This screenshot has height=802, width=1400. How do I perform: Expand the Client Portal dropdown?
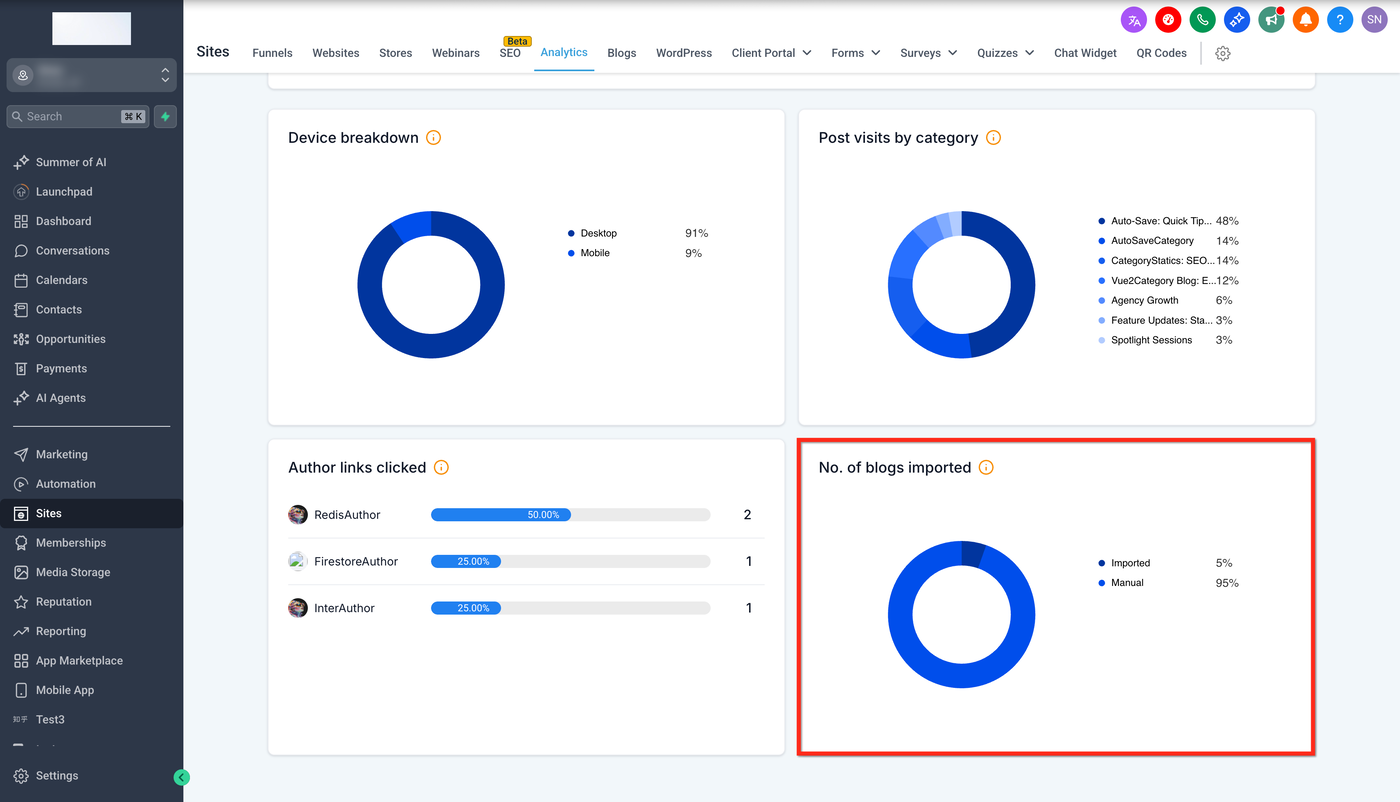point(771,53)
